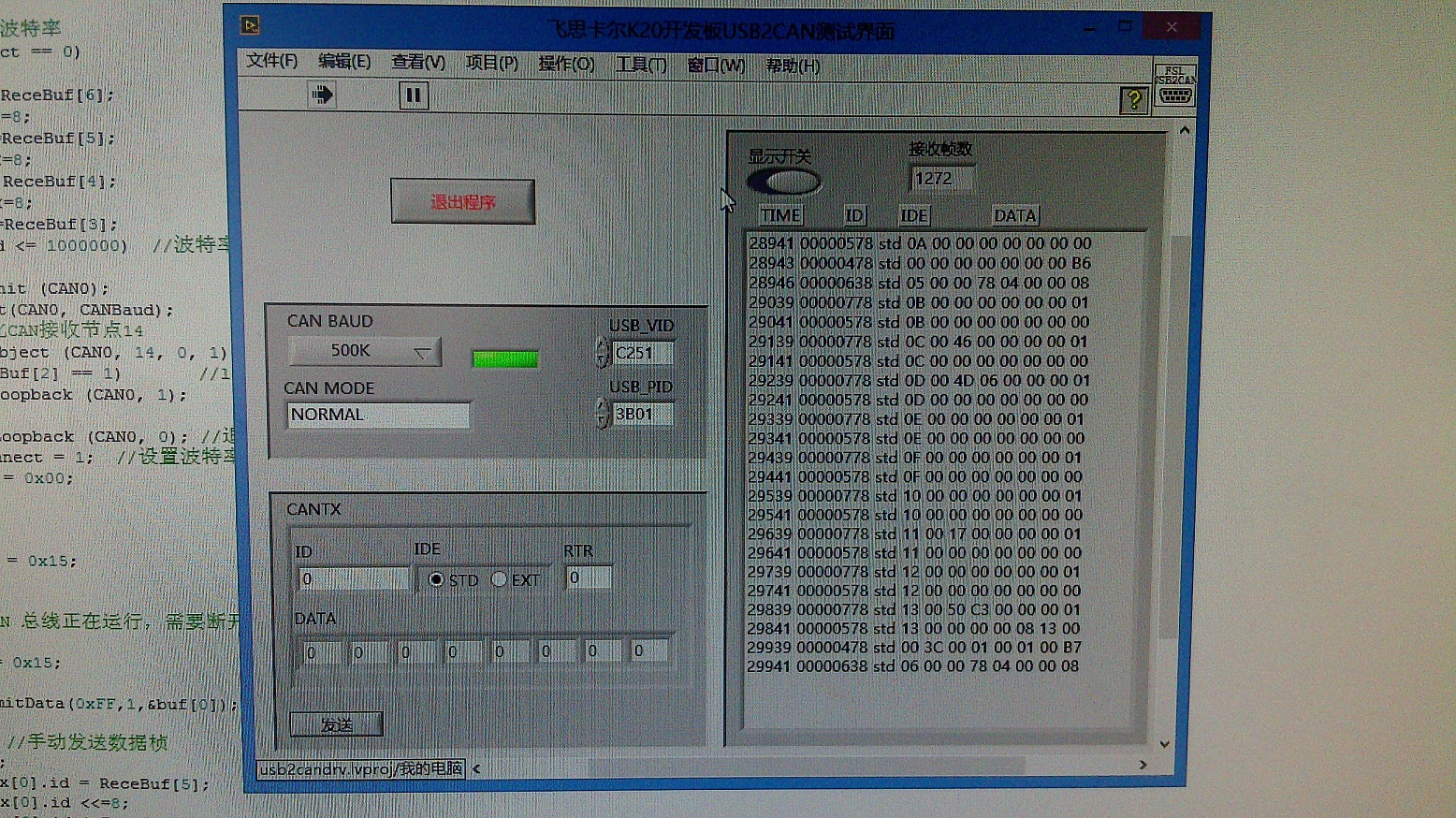Click the horizontal scrollbar left arrow
This screenshot has height=818, width=1456.
coord(476,768)
